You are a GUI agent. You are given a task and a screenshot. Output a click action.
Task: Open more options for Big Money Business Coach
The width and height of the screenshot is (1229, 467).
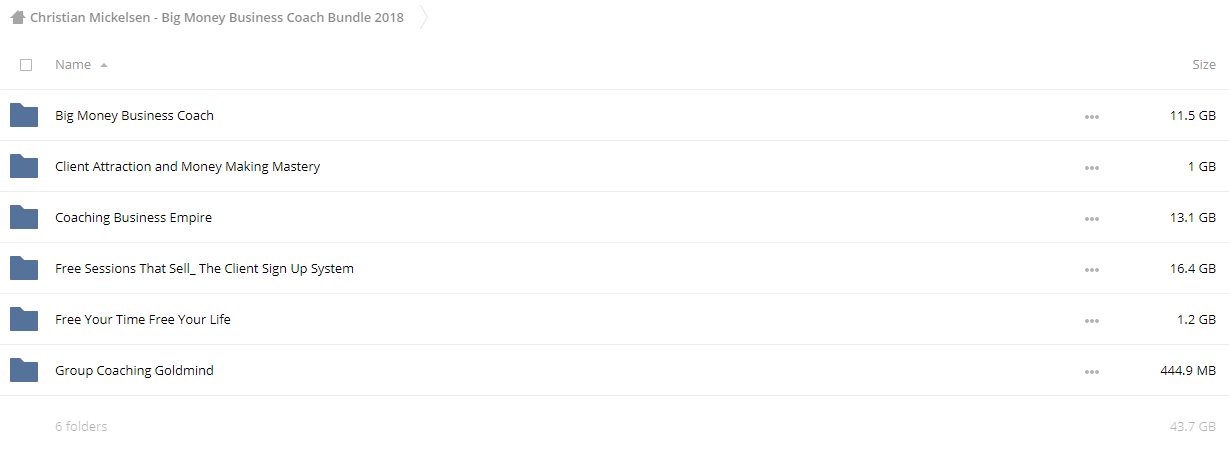(1091, 117)
